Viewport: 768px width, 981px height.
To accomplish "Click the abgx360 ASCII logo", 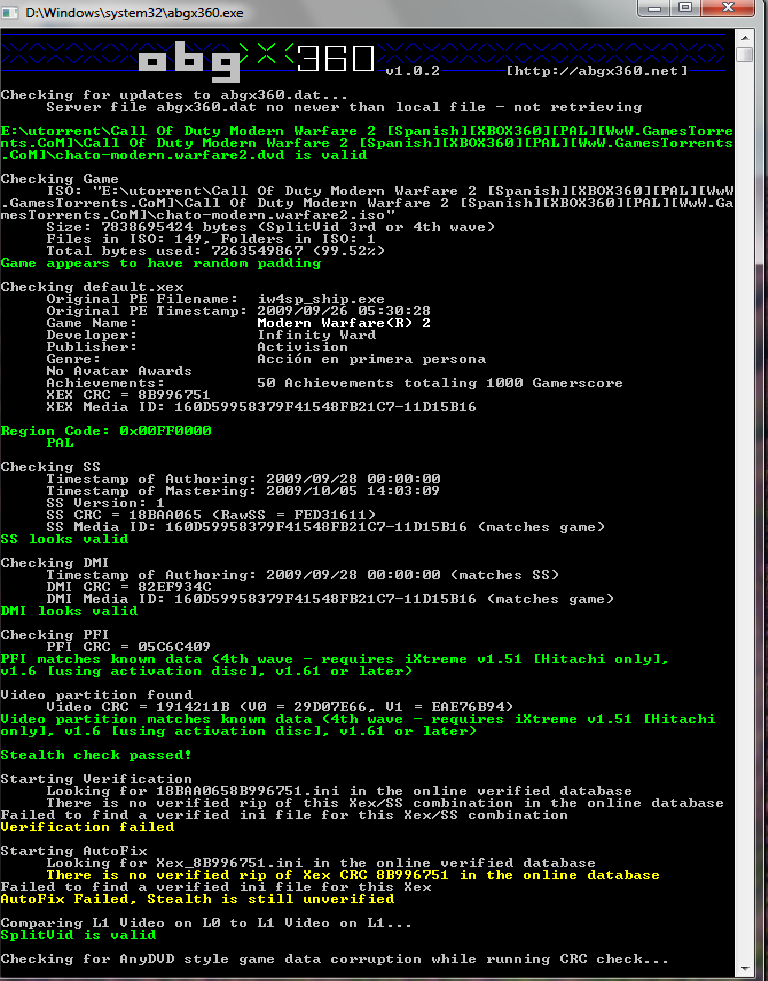I will click(x=256, y=63).
